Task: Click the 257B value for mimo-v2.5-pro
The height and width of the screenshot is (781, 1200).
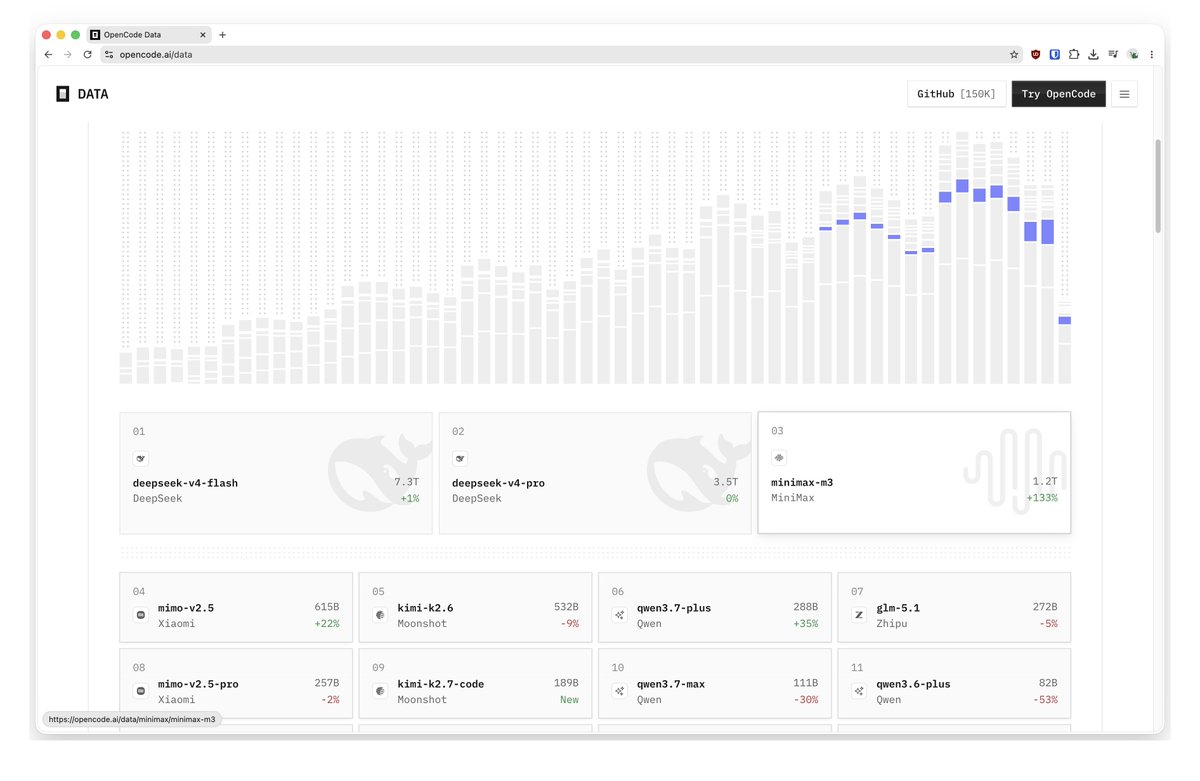Action: (x=327, y=683)
